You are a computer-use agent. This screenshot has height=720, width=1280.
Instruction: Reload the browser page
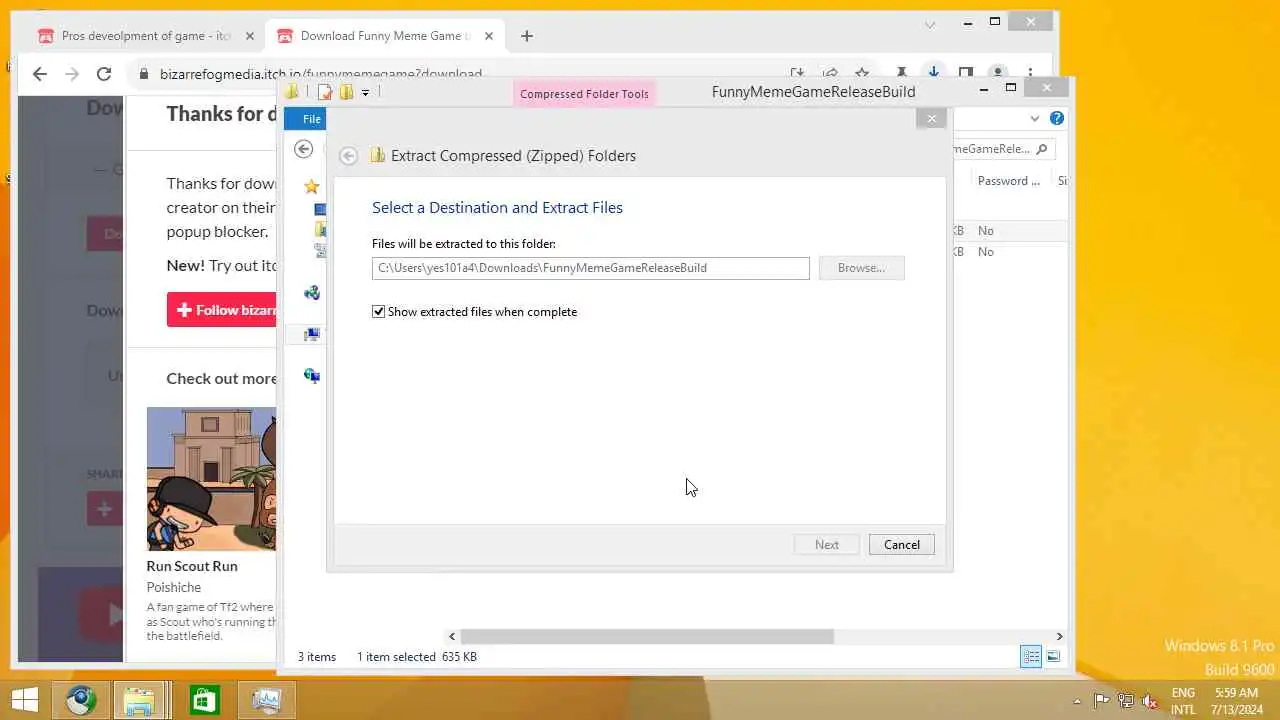104,74
